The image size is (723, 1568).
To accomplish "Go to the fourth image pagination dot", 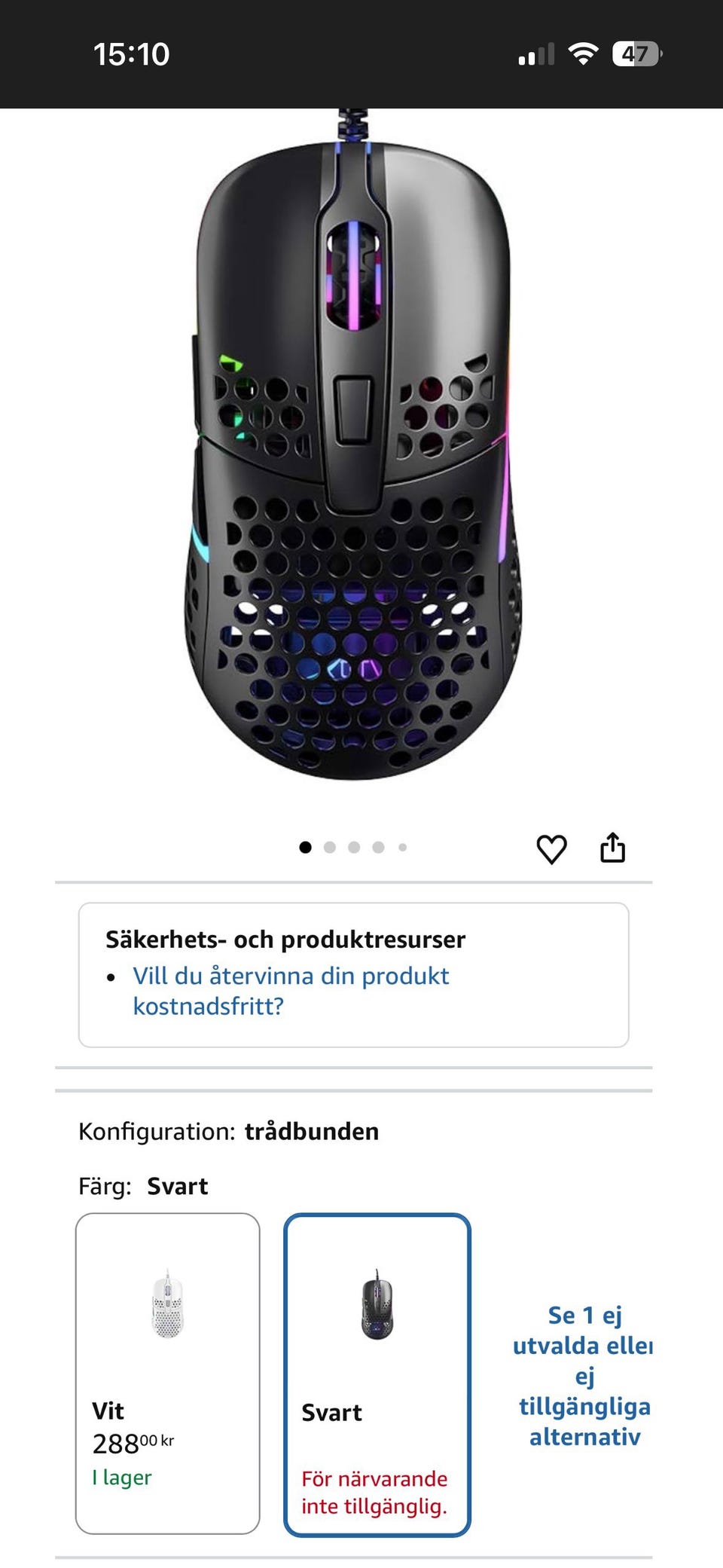I will tap(378, 847).
